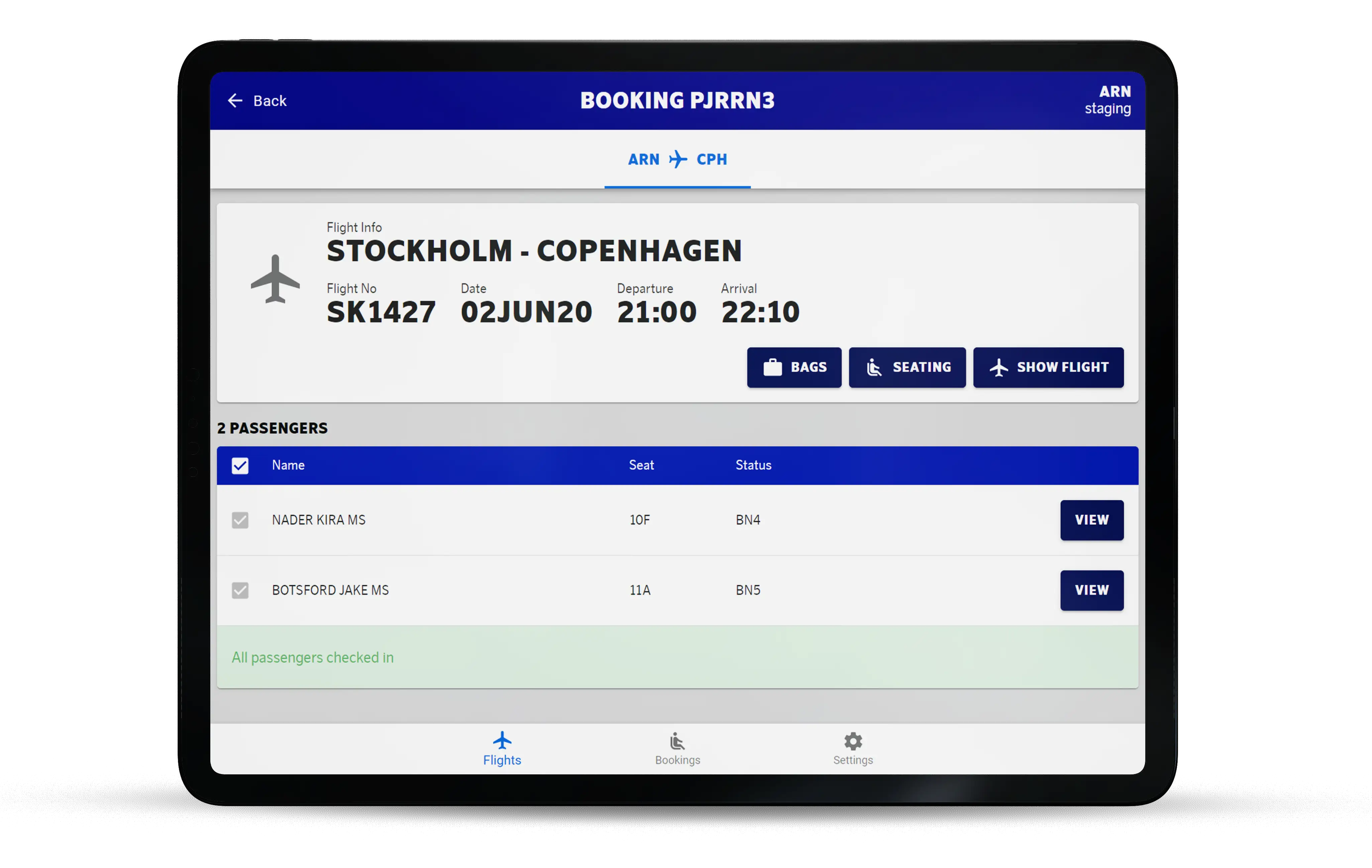Click the seat icon on SEATING button
Viewport: 1372px width, 868px height.
(874, 367)
